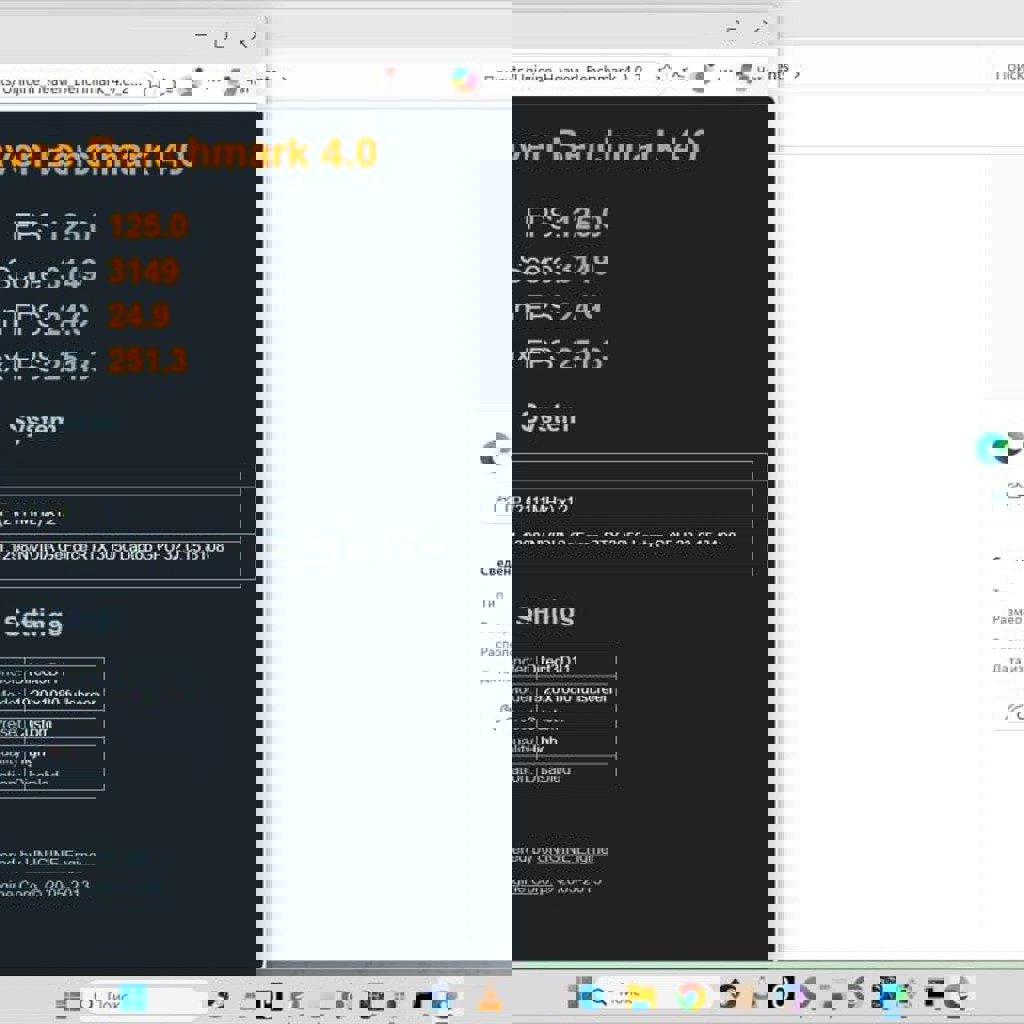
Task: Click the 3149 score value
Action: [143, 271]
